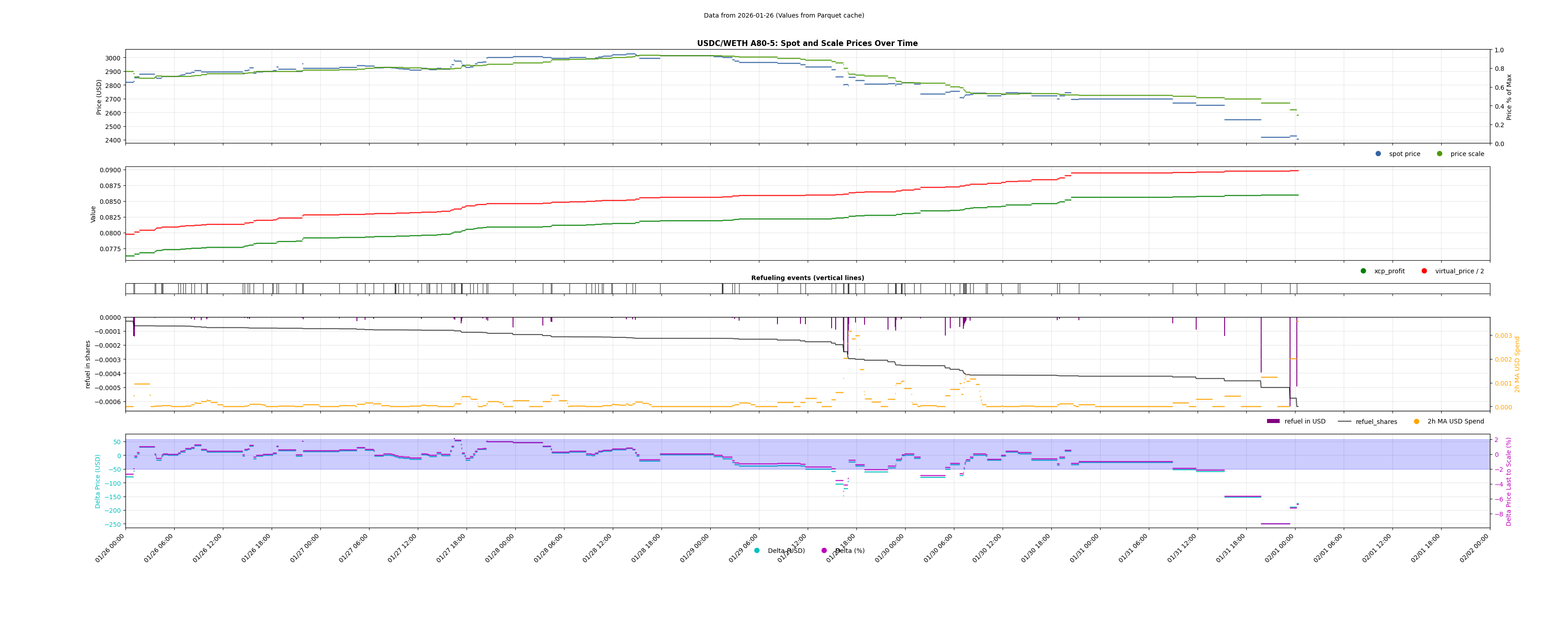Click the Price (USD) y-axis label
Screen dimensions: 1568x621
pyautogui.click(x=99, y=97)
